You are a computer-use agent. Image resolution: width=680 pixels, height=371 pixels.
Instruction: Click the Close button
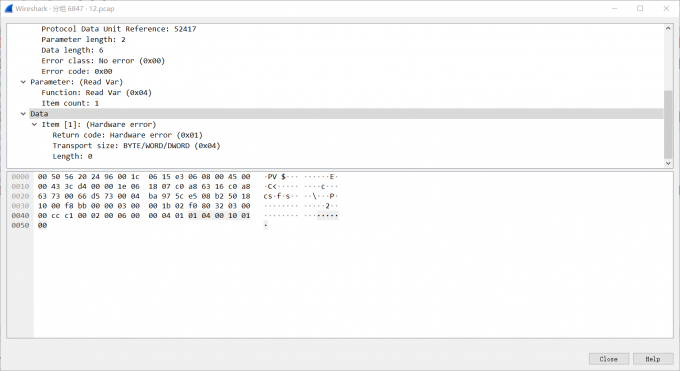(608, 359)
